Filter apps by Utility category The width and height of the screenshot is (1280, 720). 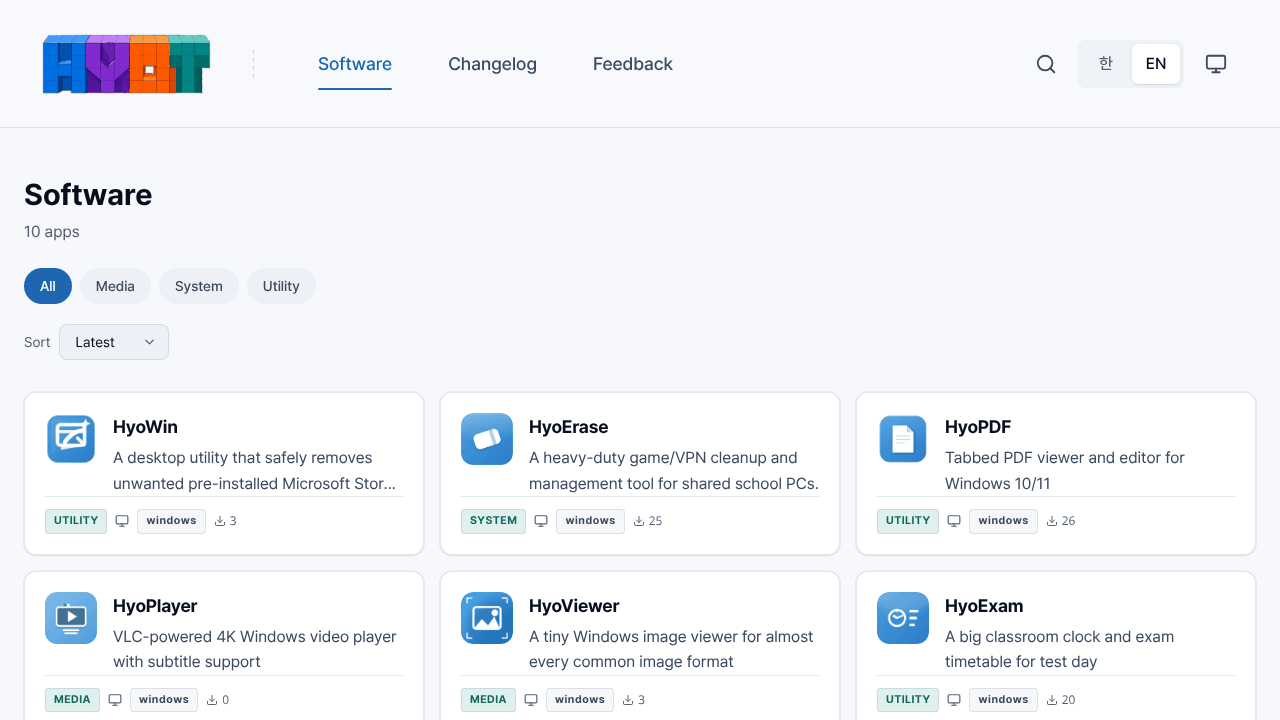pyautogui.click(x=281, y=286)
